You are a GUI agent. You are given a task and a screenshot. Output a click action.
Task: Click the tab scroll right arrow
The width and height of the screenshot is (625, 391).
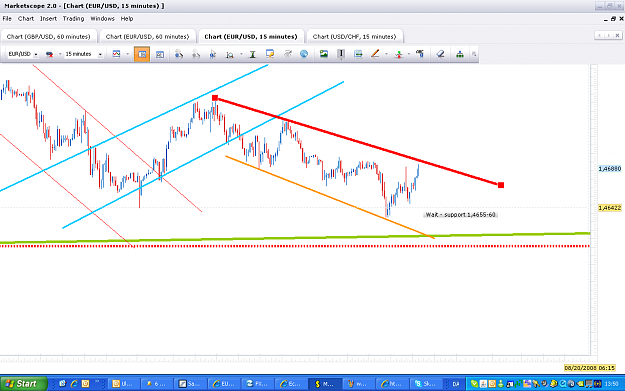pos(608,35)
